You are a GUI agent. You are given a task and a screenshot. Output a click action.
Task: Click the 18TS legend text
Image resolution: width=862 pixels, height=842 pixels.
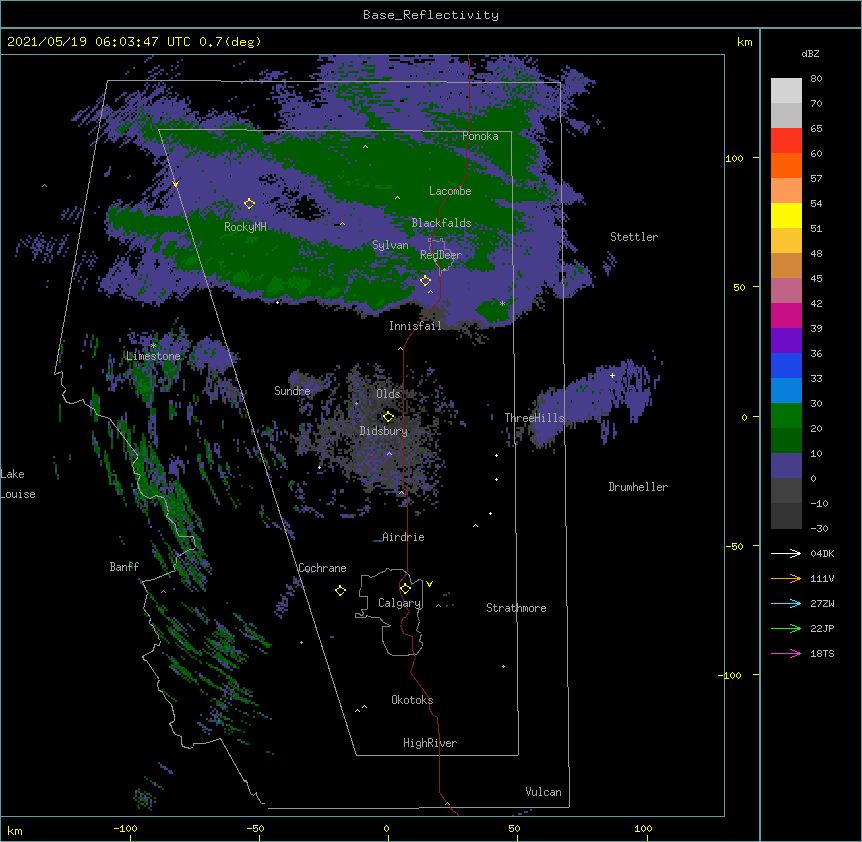coord(822,653)
